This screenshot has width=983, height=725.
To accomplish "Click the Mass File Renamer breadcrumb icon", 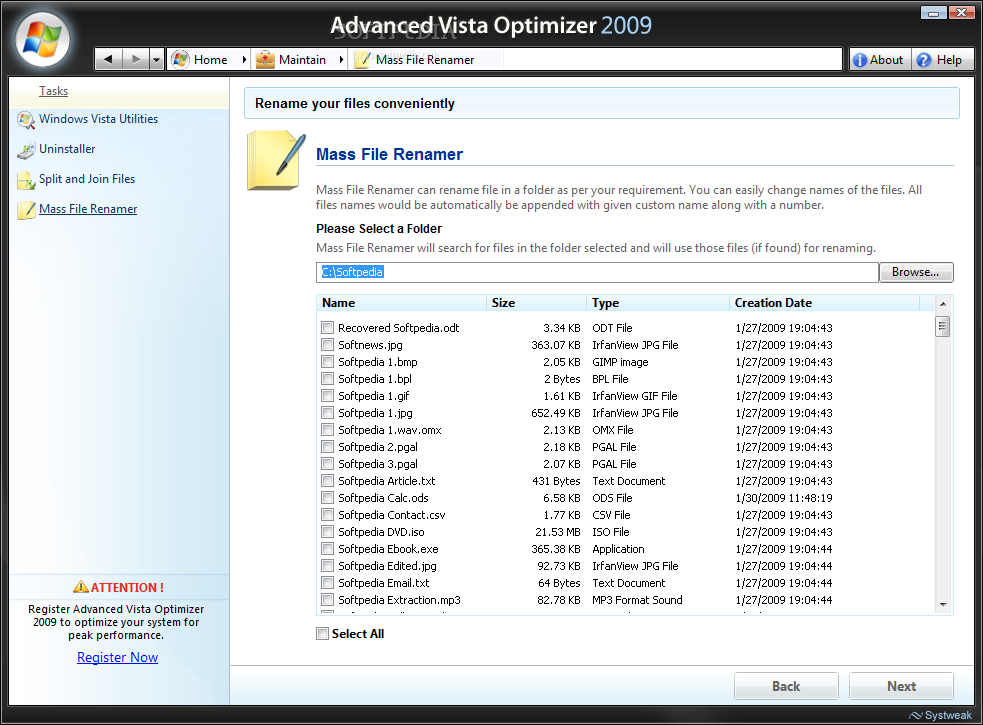I will 362,60.
